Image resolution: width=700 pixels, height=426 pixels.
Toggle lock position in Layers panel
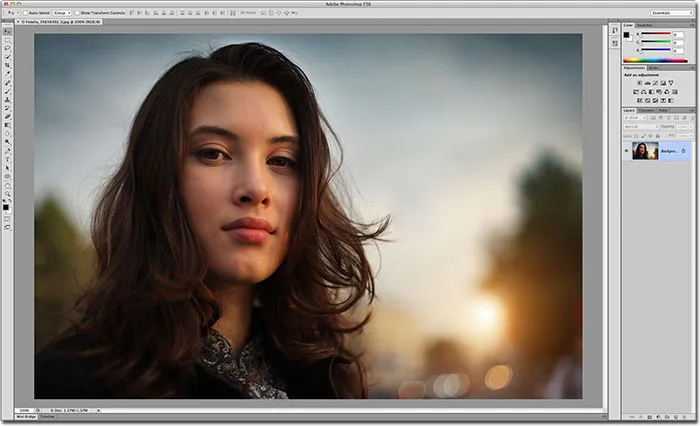(x=650, y=136)
